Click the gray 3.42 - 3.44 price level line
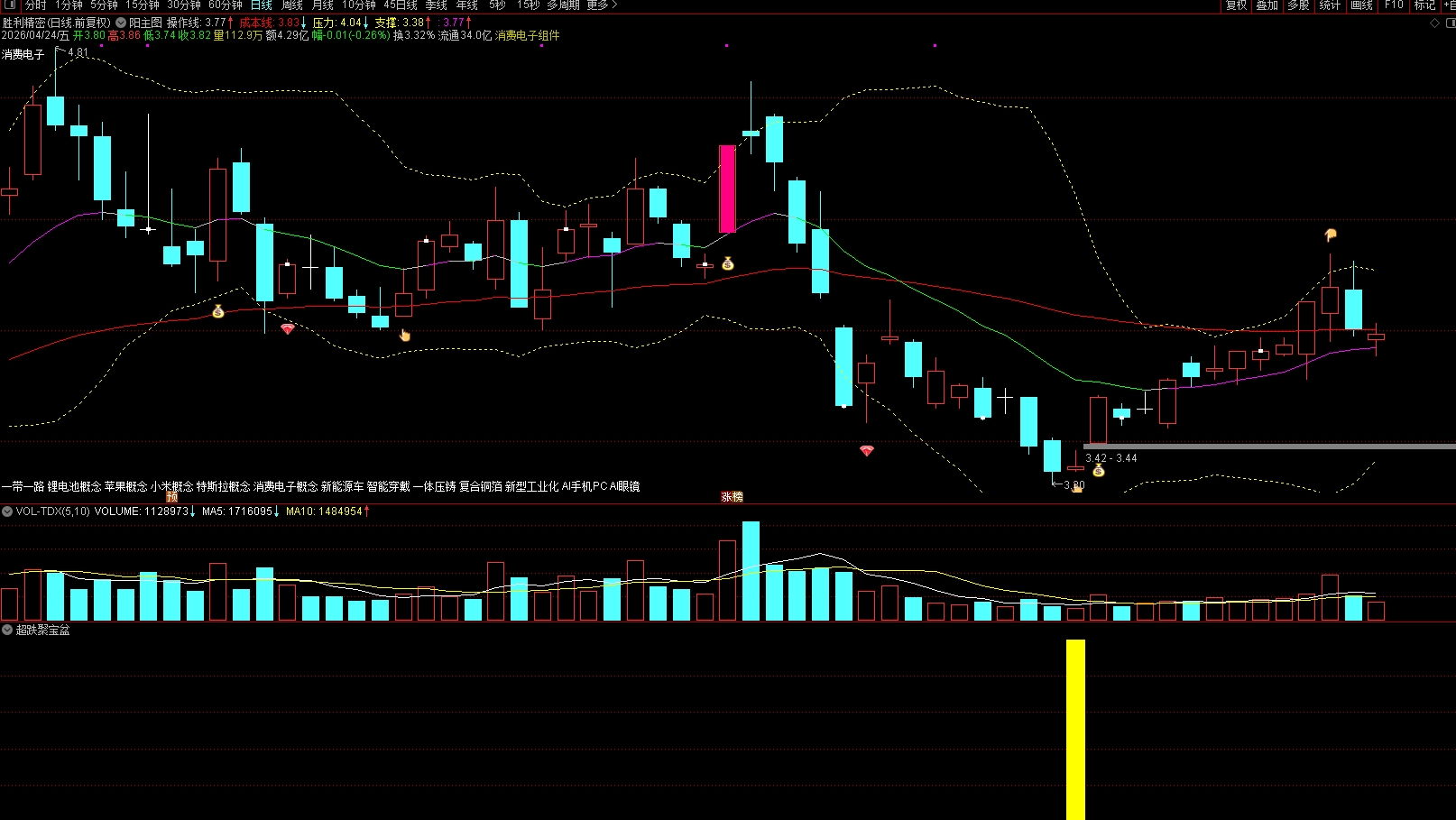This screenshot has height=820, width=1456. tap(1269, 446)
